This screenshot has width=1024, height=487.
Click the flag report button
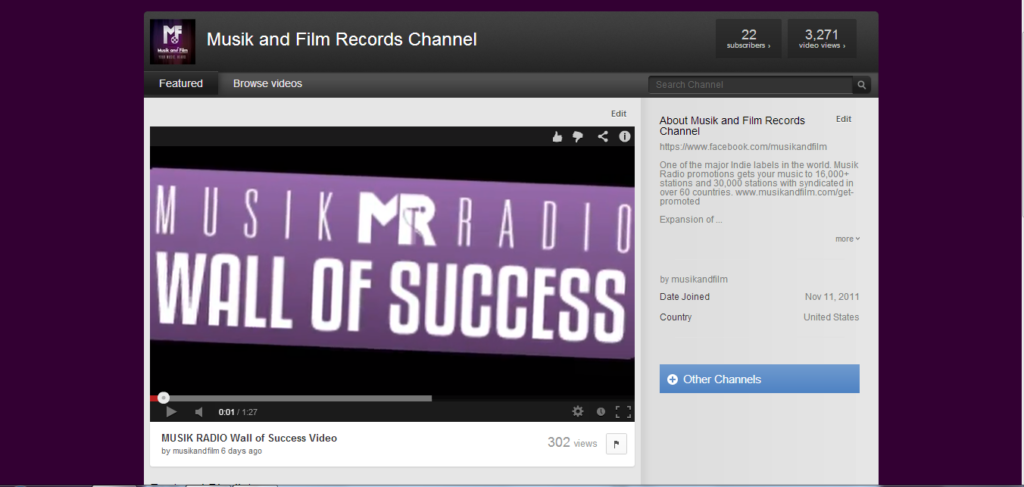coord(616,444)
